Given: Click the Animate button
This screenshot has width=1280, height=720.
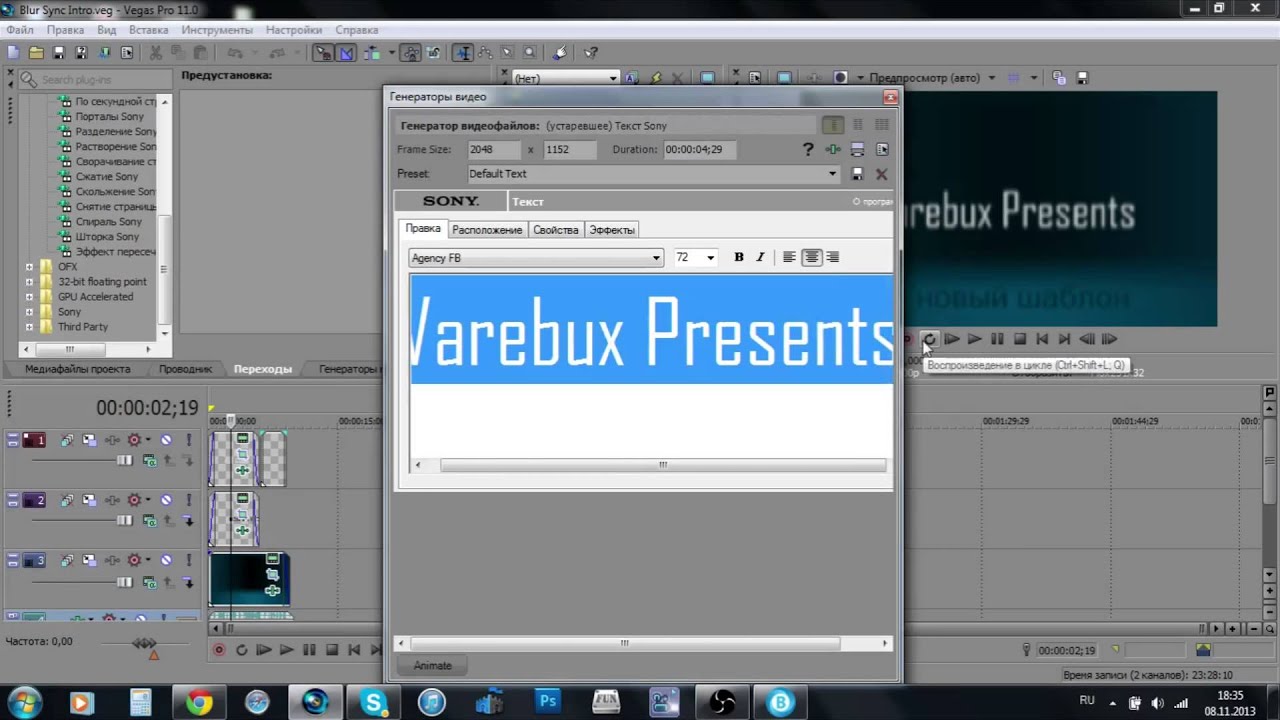Looking at the screenshot, I should pos(433,666).
